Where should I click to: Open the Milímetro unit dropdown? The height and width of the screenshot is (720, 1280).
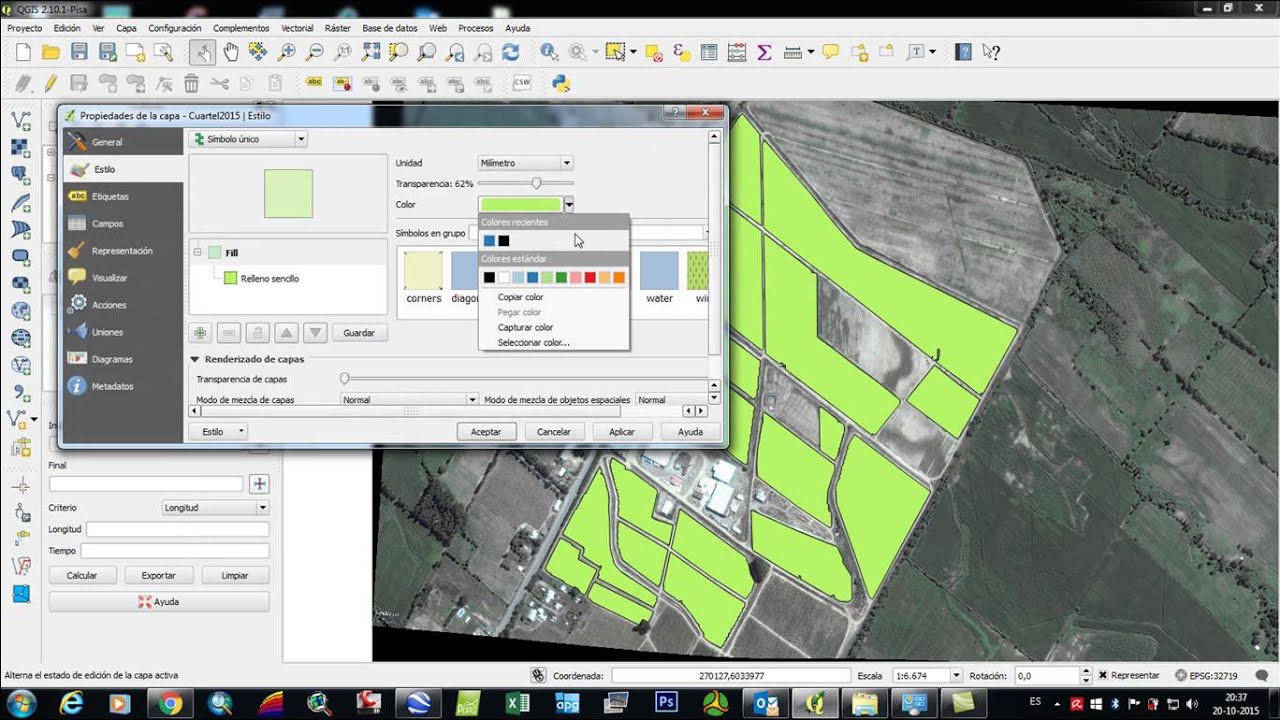526,162
